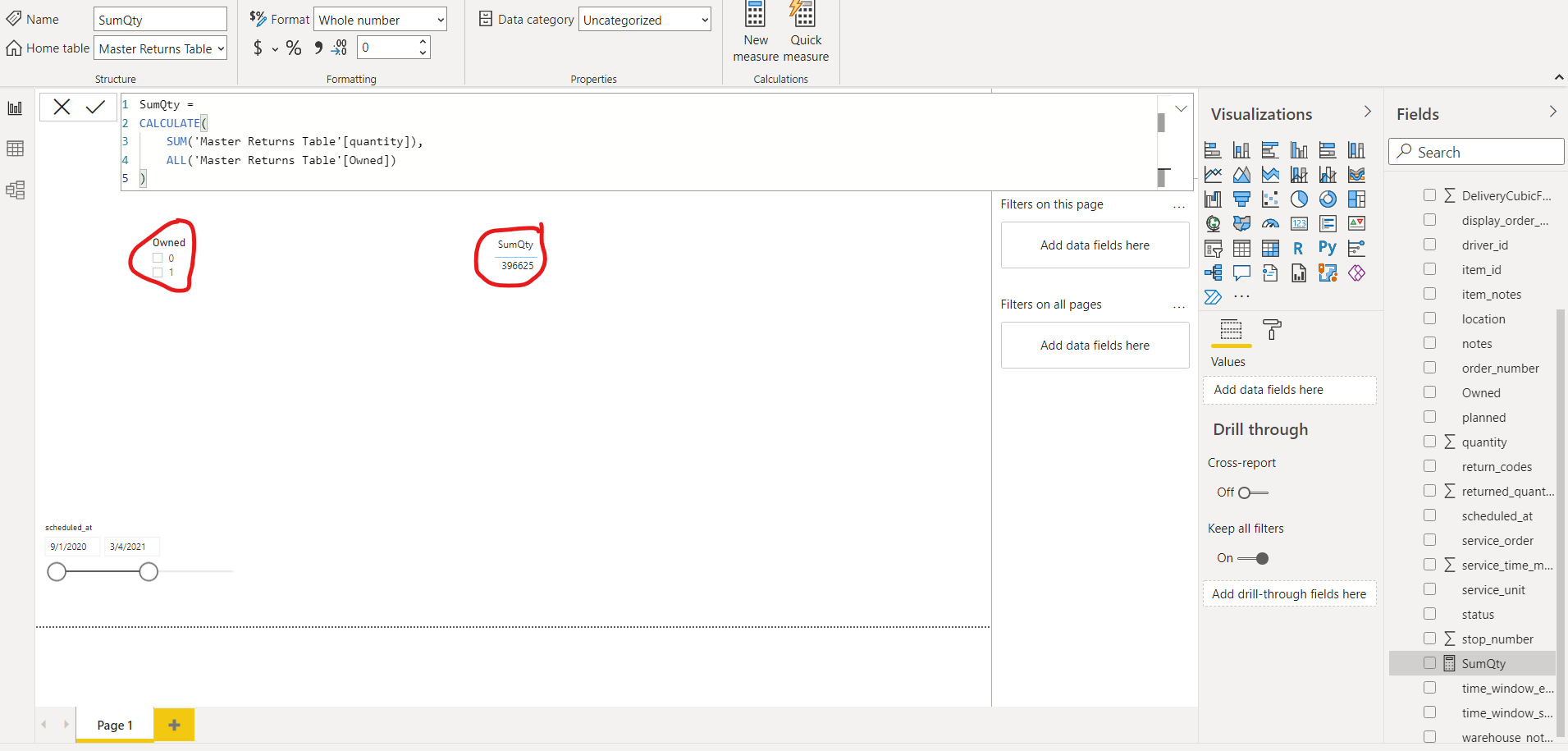Click the percentage format icon
1568x751 pixels.
coord(294,48)
